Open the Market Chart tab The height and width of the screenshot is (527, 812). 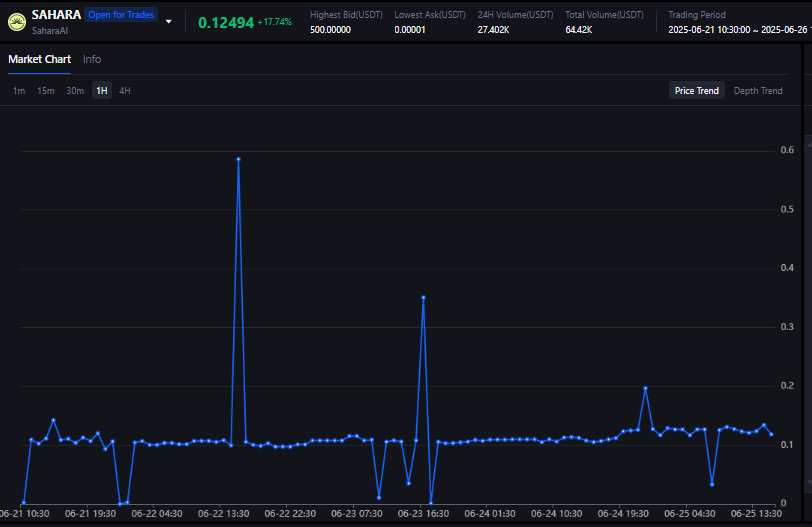coord(39,59)
